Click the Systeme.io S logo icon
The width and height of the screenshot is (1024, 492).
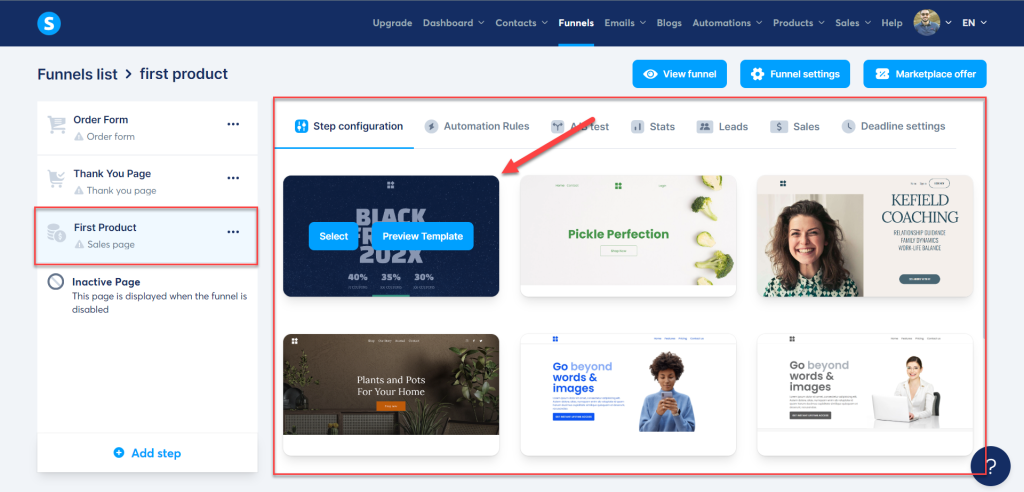point(48,23)
